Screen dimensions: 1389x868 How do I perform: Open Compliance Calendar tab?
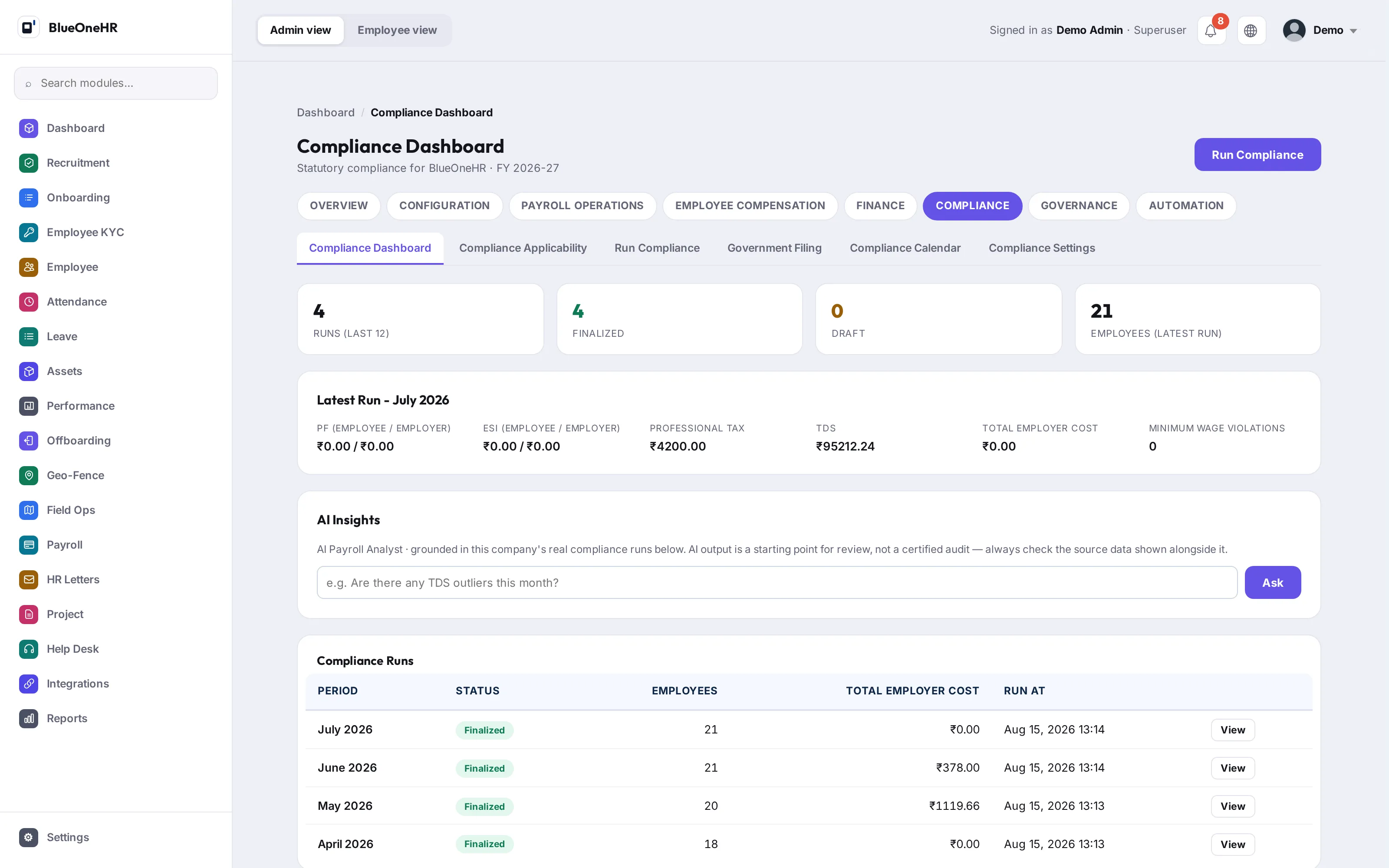(x=905, y=248)
